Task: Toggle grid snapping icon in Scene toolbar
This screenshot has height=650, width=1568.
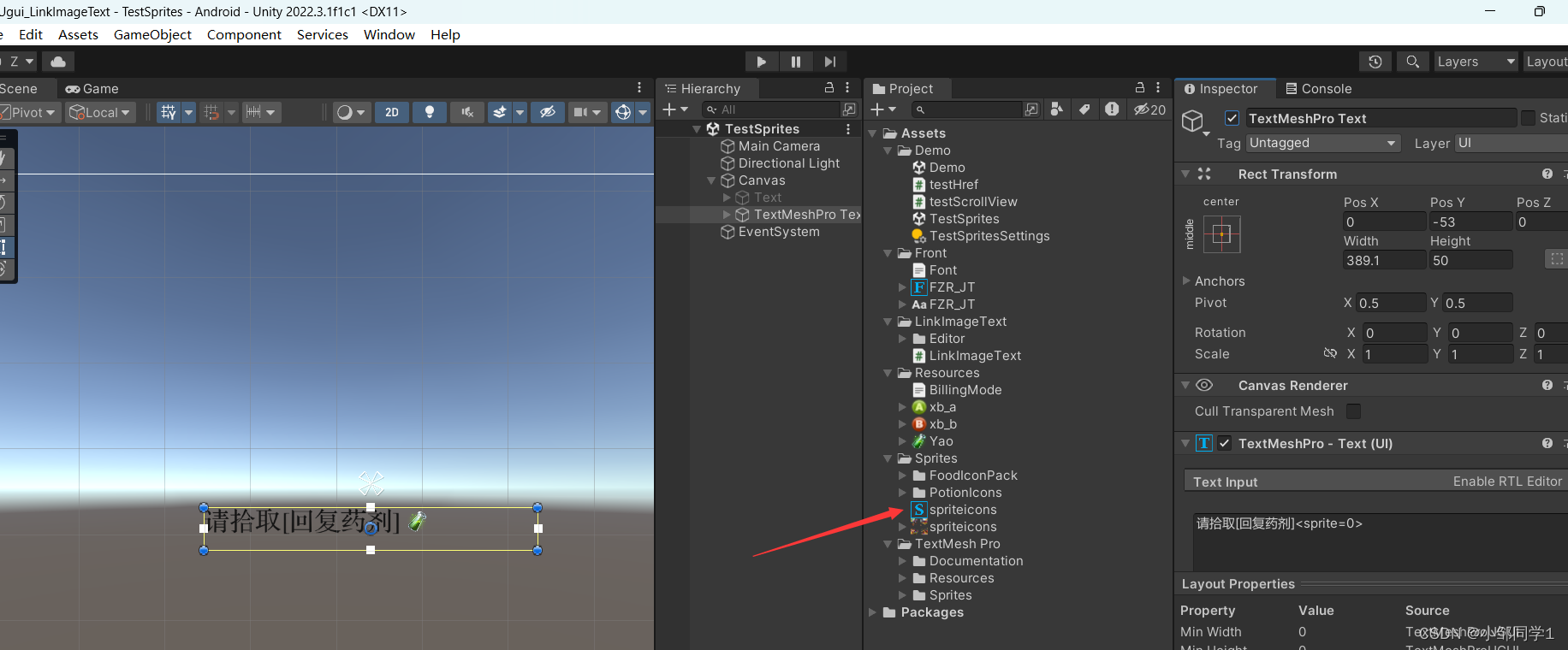Action: 211,112
